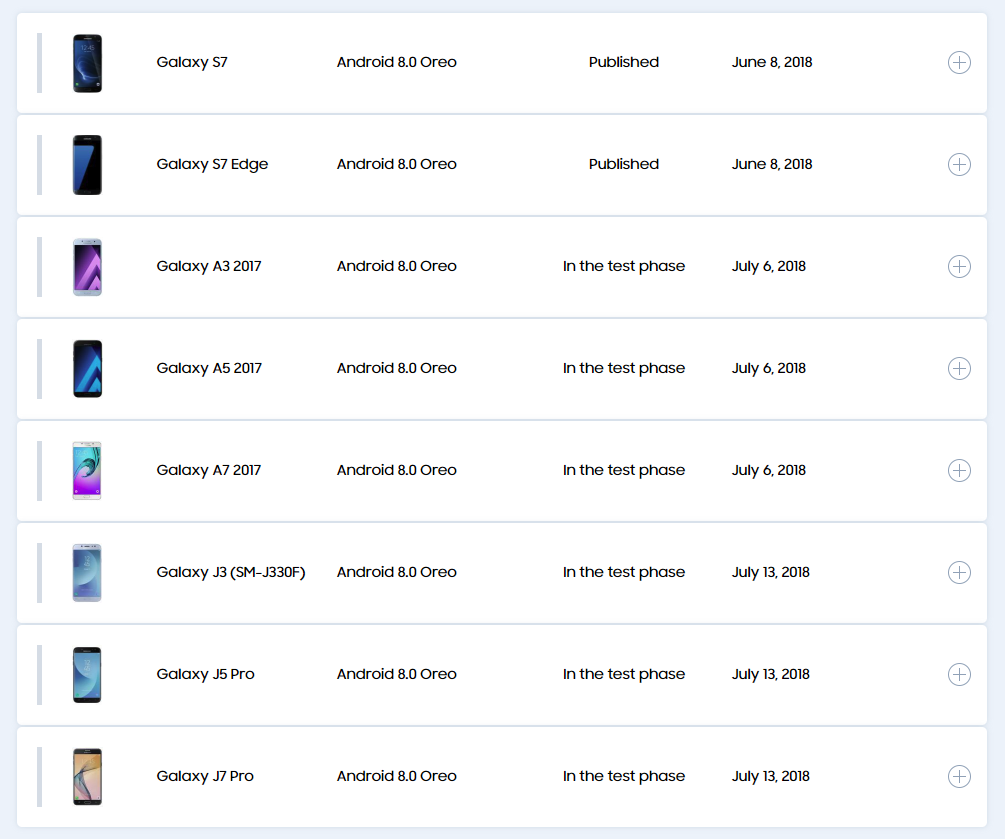Click the Galaxy J5 Pro phone image

[87, 675]
